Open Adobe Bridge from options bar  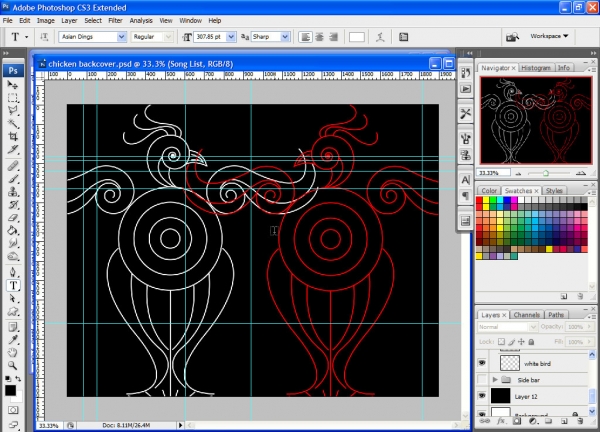[512, 37]
